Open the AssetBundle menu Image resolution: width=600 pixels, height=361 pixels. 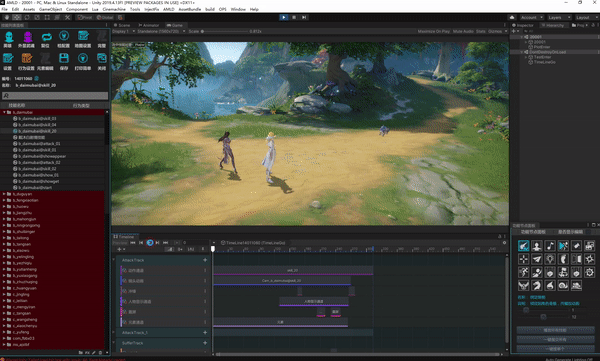point(189,9)
